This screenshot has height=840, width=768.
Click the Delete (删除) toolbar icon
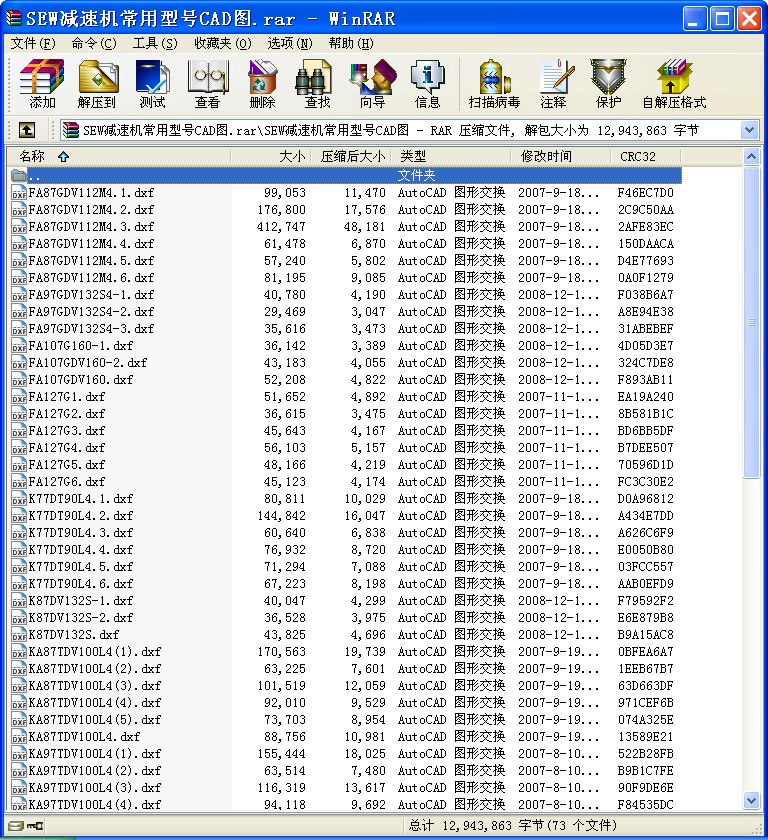262,84
